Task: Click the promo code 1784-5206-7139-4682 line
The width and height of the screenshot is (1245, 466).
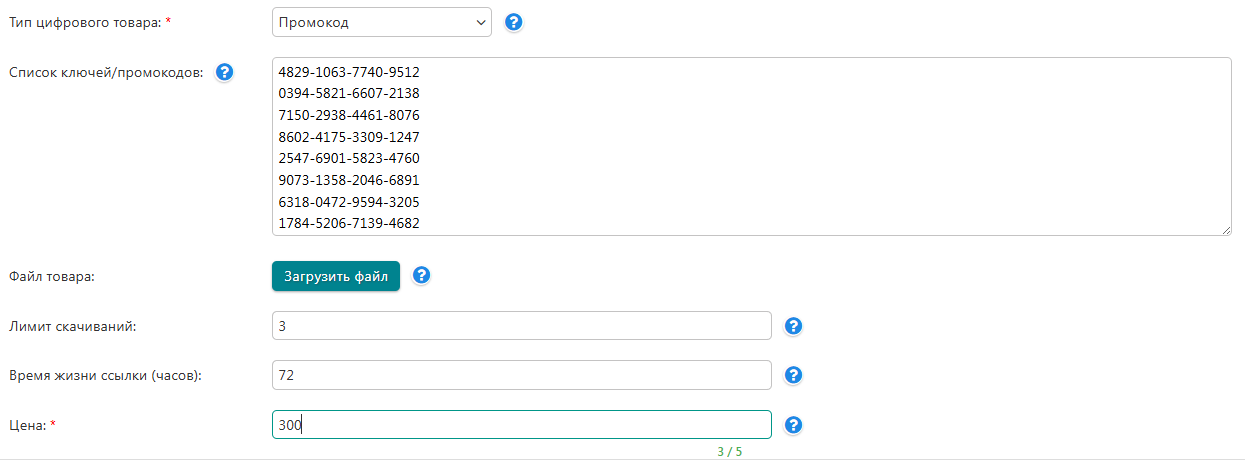Action: coord(349,224)
